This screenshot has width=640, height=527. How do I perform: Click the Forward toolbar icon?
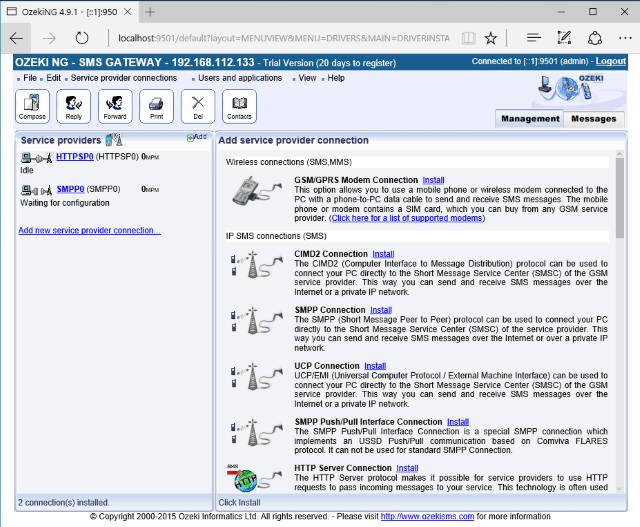(115, 106)
